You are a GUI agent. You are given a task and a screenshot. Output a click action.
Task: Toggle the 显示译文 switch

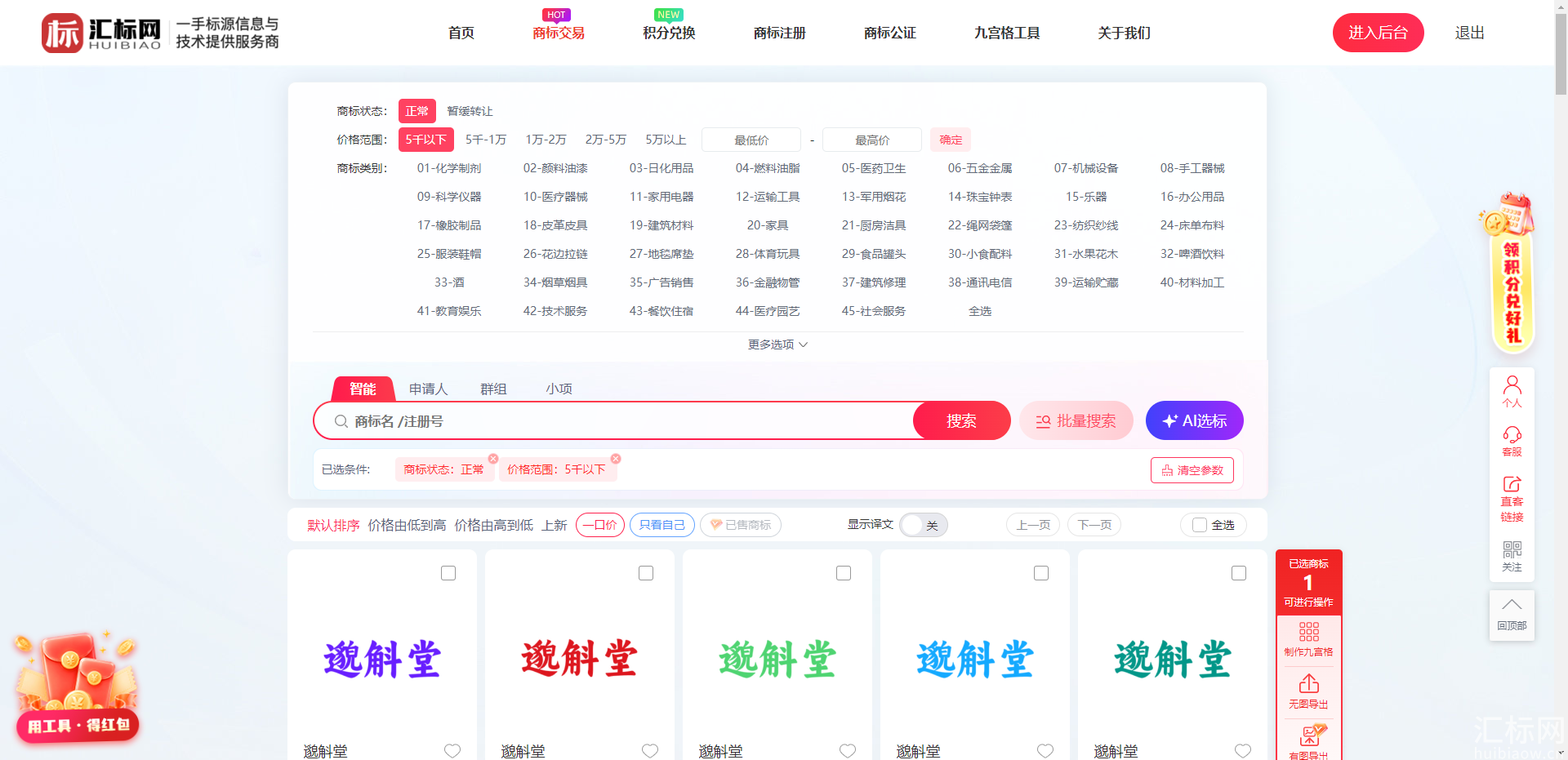(924, 525)
